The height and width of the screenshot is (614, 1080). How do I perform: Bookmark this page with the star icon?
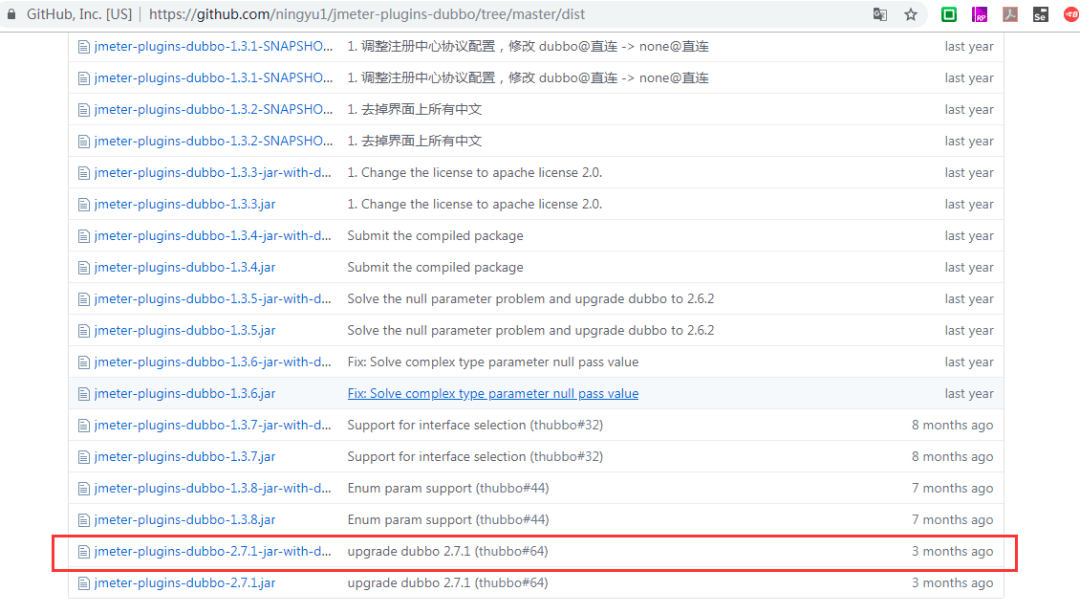(910, 15)
